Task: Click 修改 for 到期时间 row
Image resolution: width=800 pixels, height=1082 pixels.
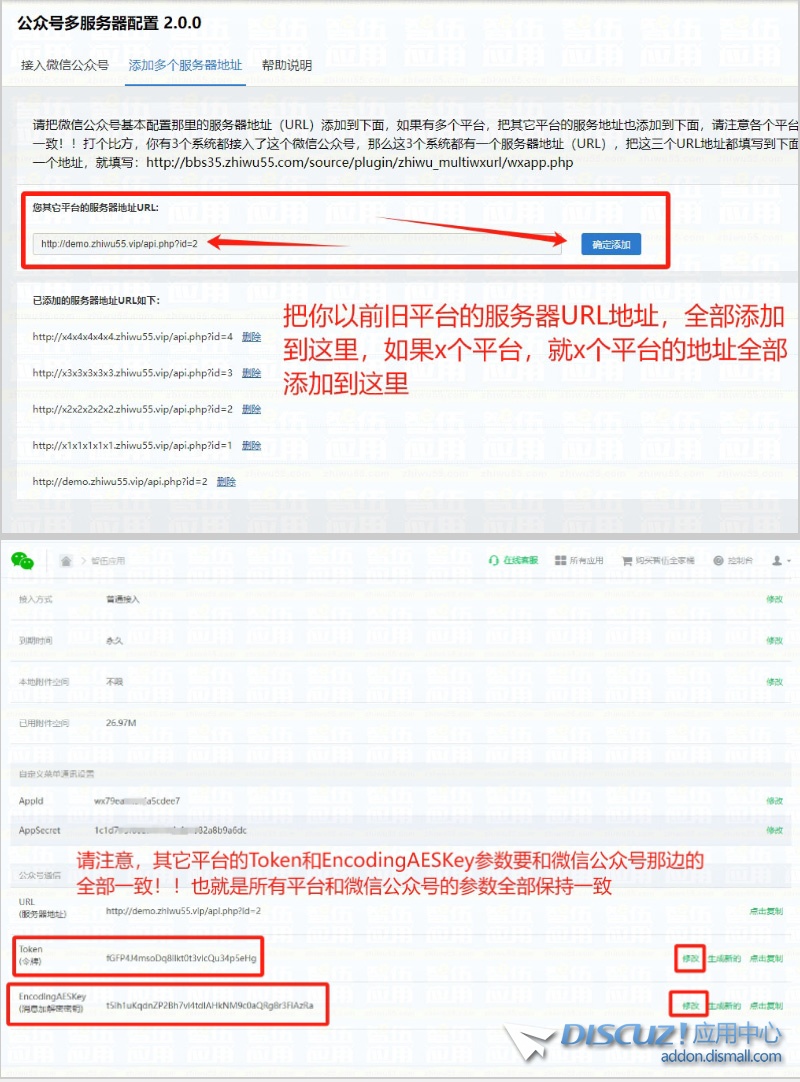Action: coord(774,640)
